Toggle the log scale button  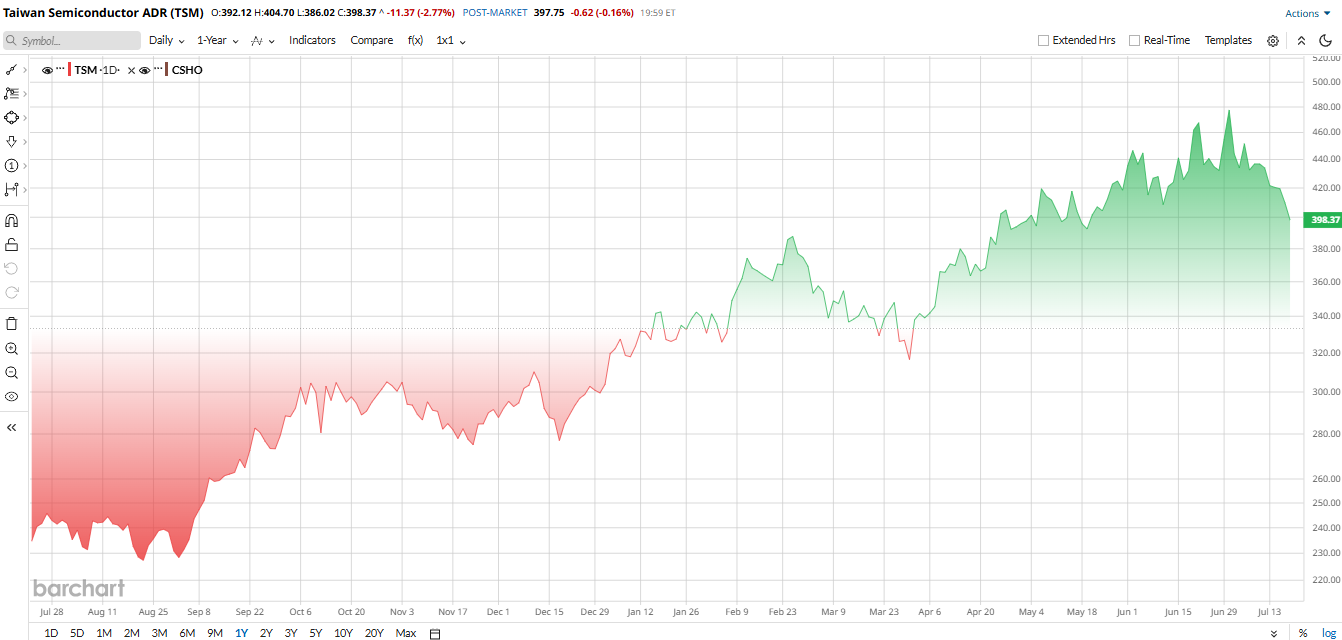point(1329,633)
